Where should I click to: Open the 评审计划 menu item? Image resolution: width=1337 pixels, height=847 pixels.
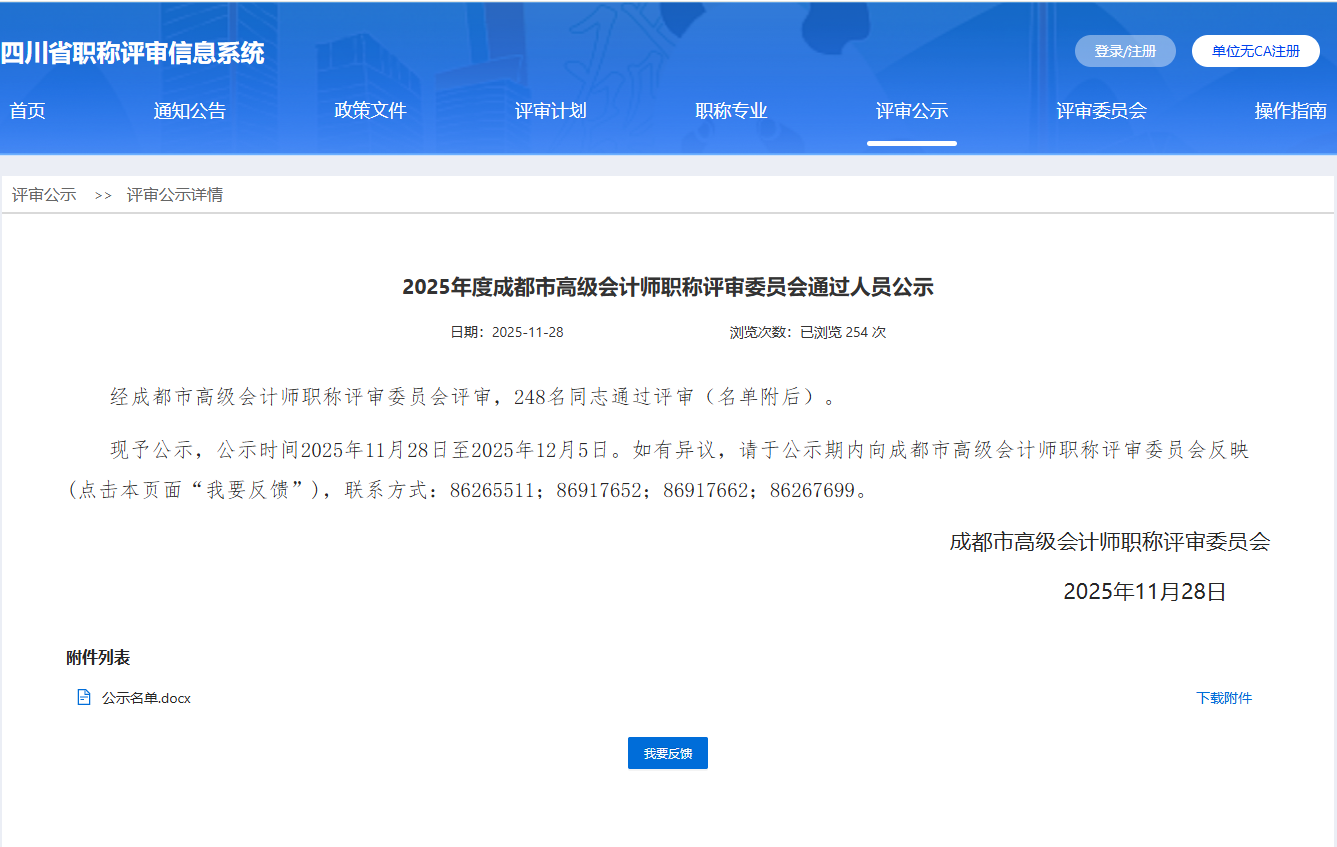(550, 111)
